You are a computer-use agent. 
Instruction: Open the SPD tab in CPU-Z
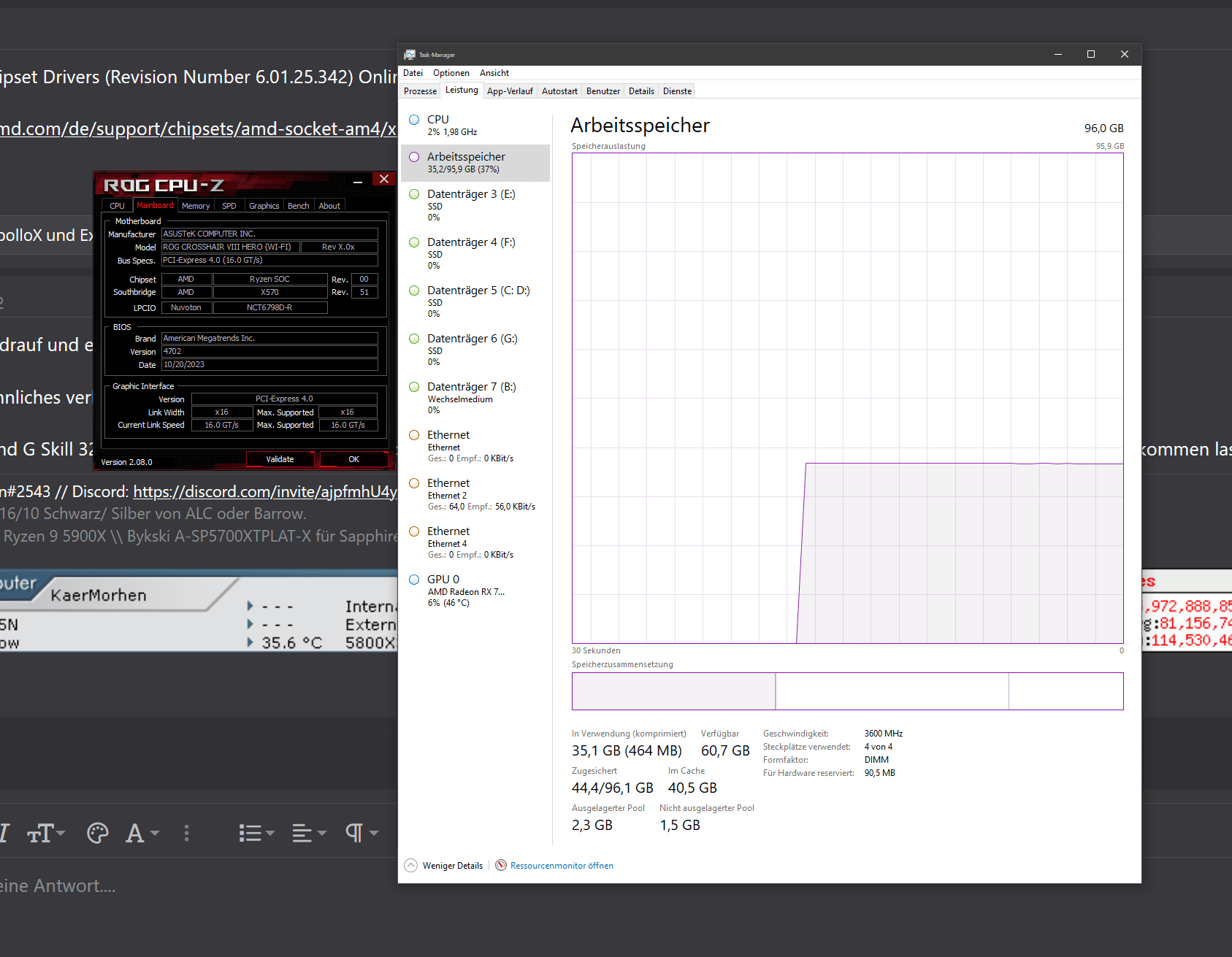[229, 206]
